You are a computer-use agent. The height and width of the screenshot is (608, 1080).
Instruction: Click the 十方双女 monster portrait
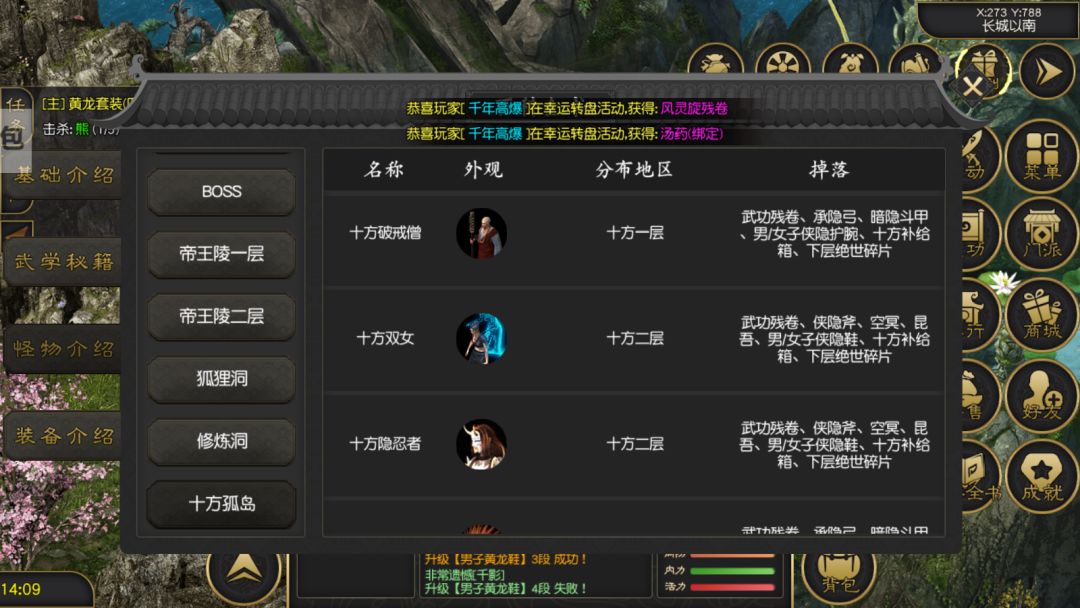tap(481, 339)
